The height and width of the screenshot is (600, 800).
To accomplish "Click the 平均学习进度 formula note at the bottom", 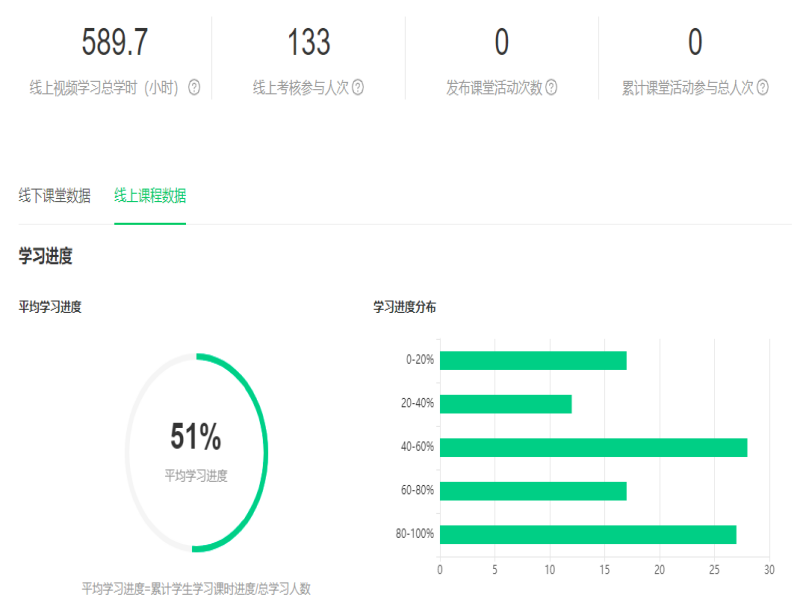I will tap(196, 589).
